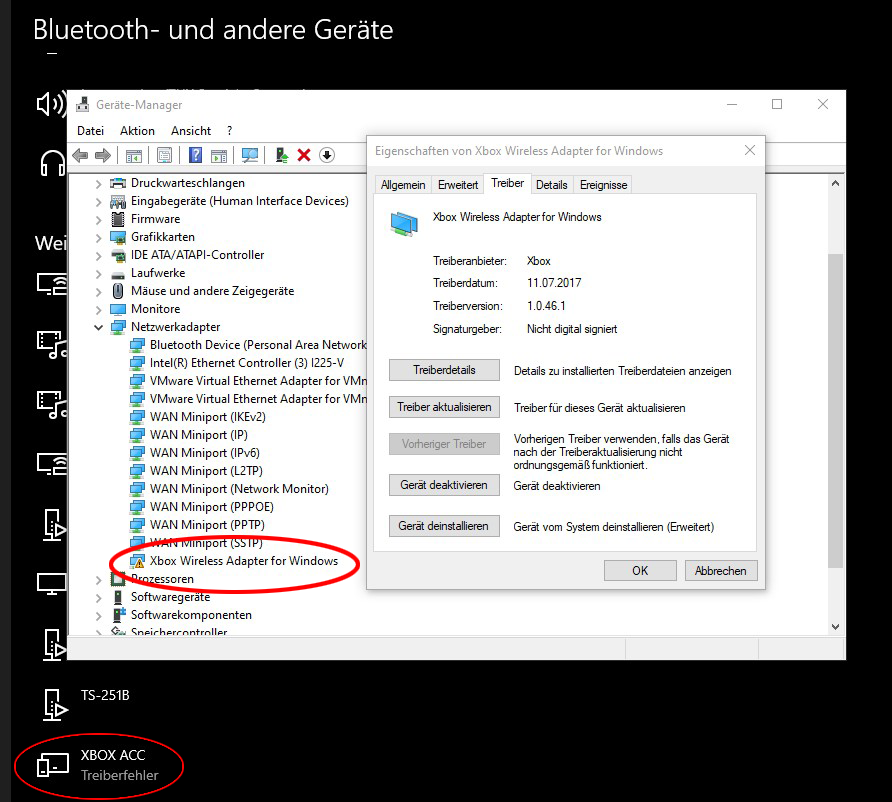The width and height of the screenshot is (892, 802).
Task: Click the scroll-down arrow of device tree
Action: (835, 627)
